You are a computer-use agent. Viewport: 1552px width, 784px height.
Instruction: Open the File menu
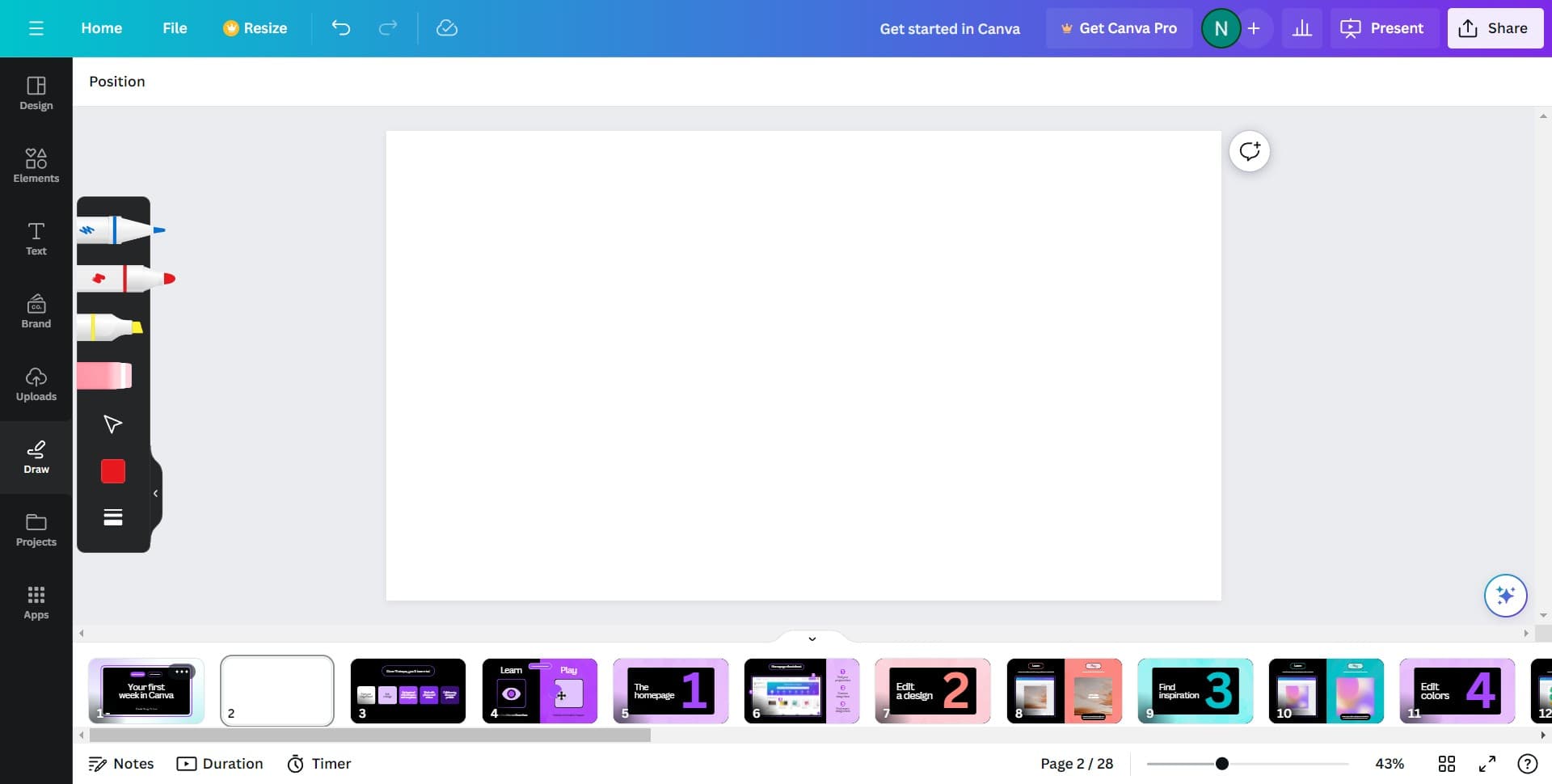[x=174, y=27]
